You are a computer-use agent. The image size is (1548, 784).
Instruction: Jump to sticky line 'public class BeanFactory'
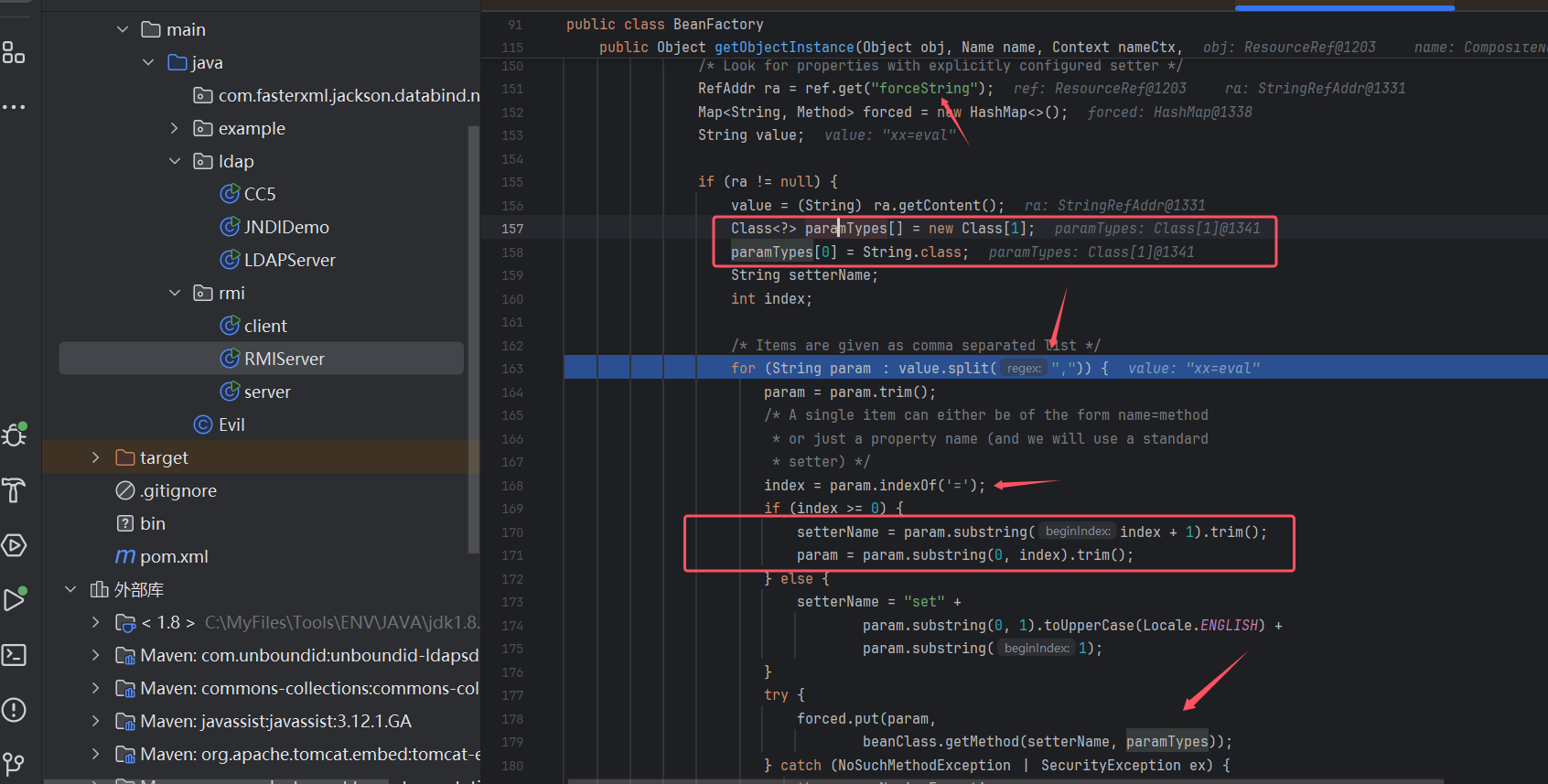pyautogui.click(x=664, y=25)
